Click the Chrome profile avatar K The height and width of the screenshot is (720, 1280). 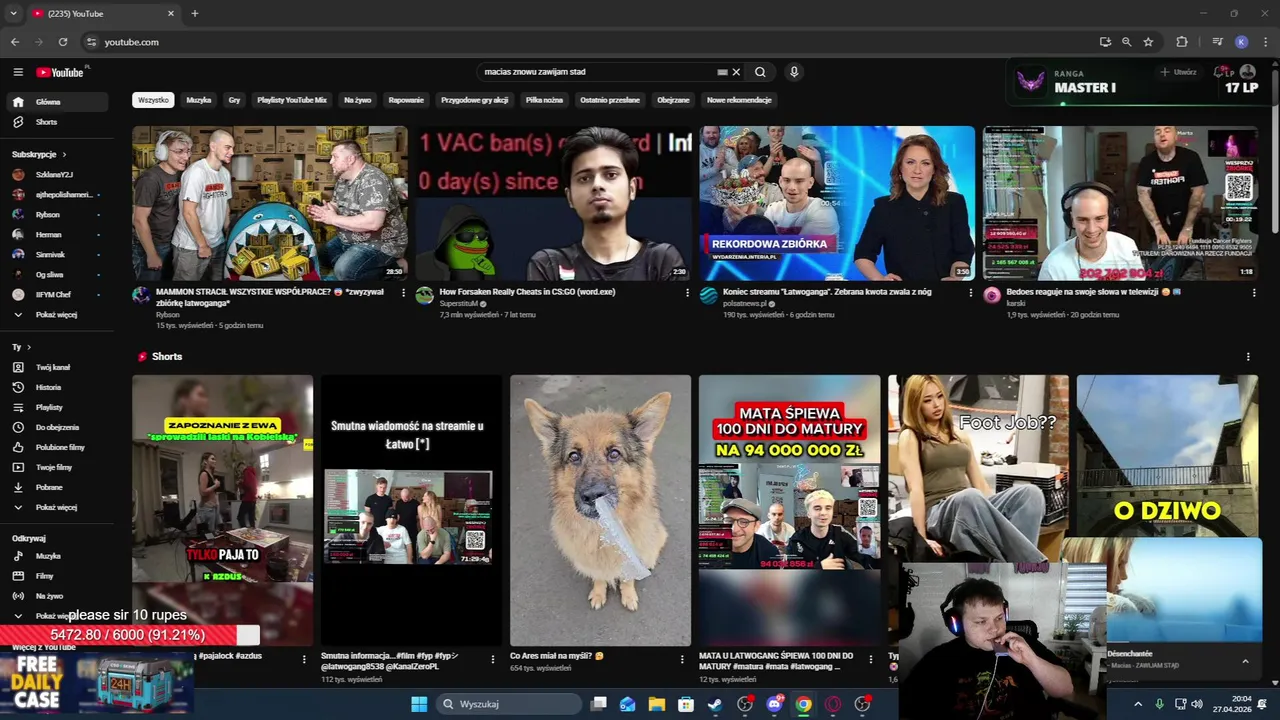click(x=1241, y=42)
